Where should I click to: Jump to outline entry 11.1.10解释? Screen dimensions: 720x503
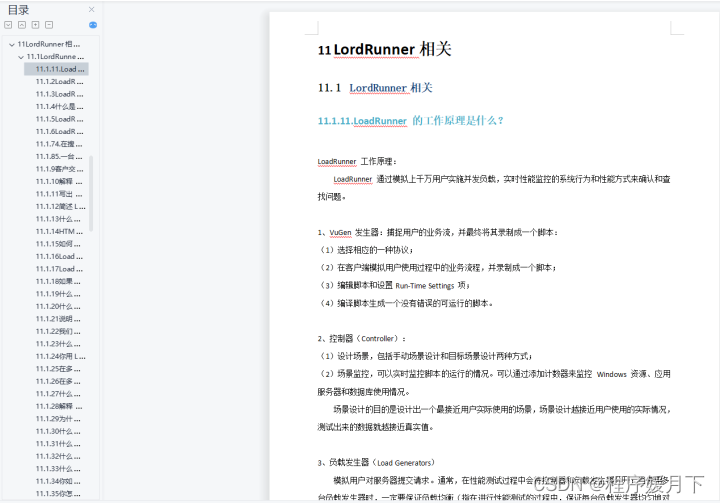pyautogui.click(x=59, y=181)
